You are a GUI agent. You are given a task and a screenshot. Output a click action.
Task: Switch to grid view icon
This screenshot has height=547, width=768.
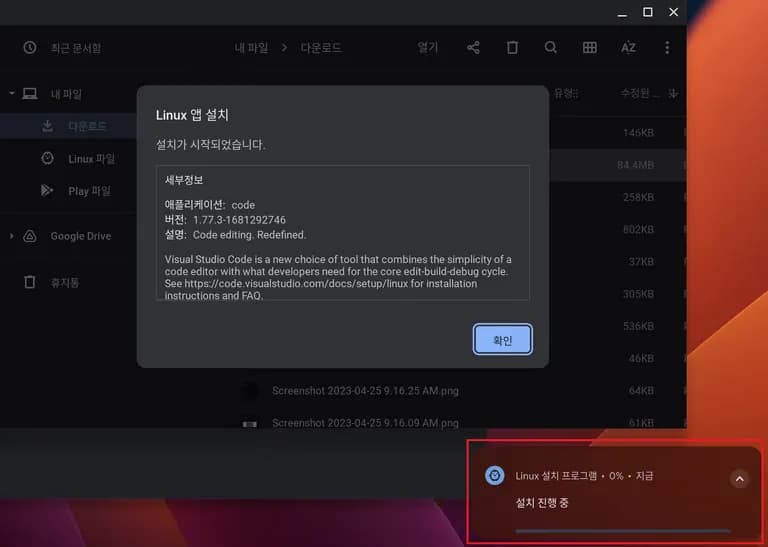click(x=590, y=48)
